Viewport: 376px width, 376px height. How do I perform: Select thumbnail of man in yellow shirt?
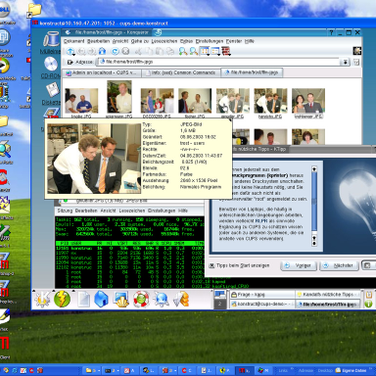pos(119,97)
